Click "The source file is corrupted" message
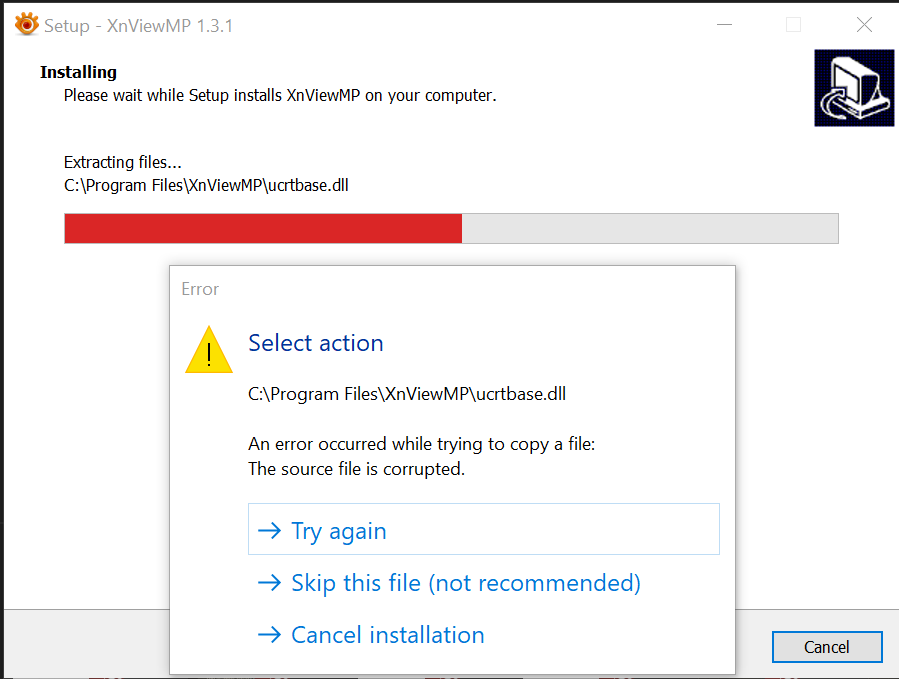Screen dimensions: 899x679 pyautogui.click(x=356, y=468)
